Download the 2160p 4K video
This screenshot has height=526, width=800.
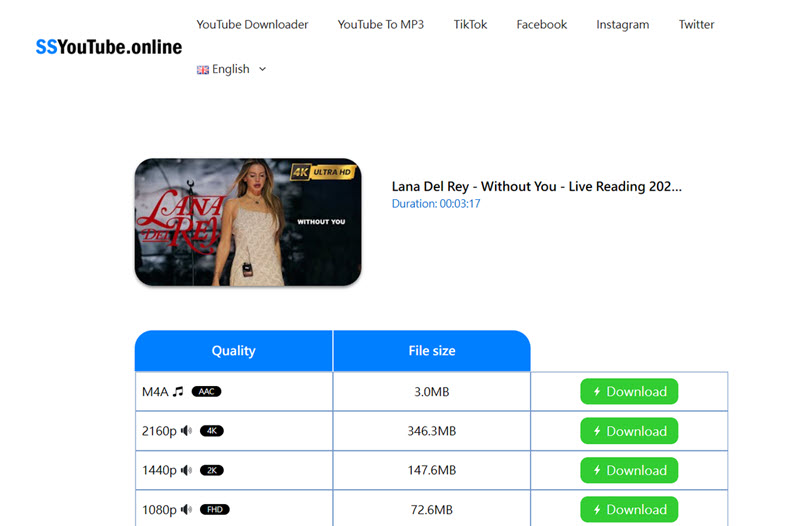click(629, 431)
